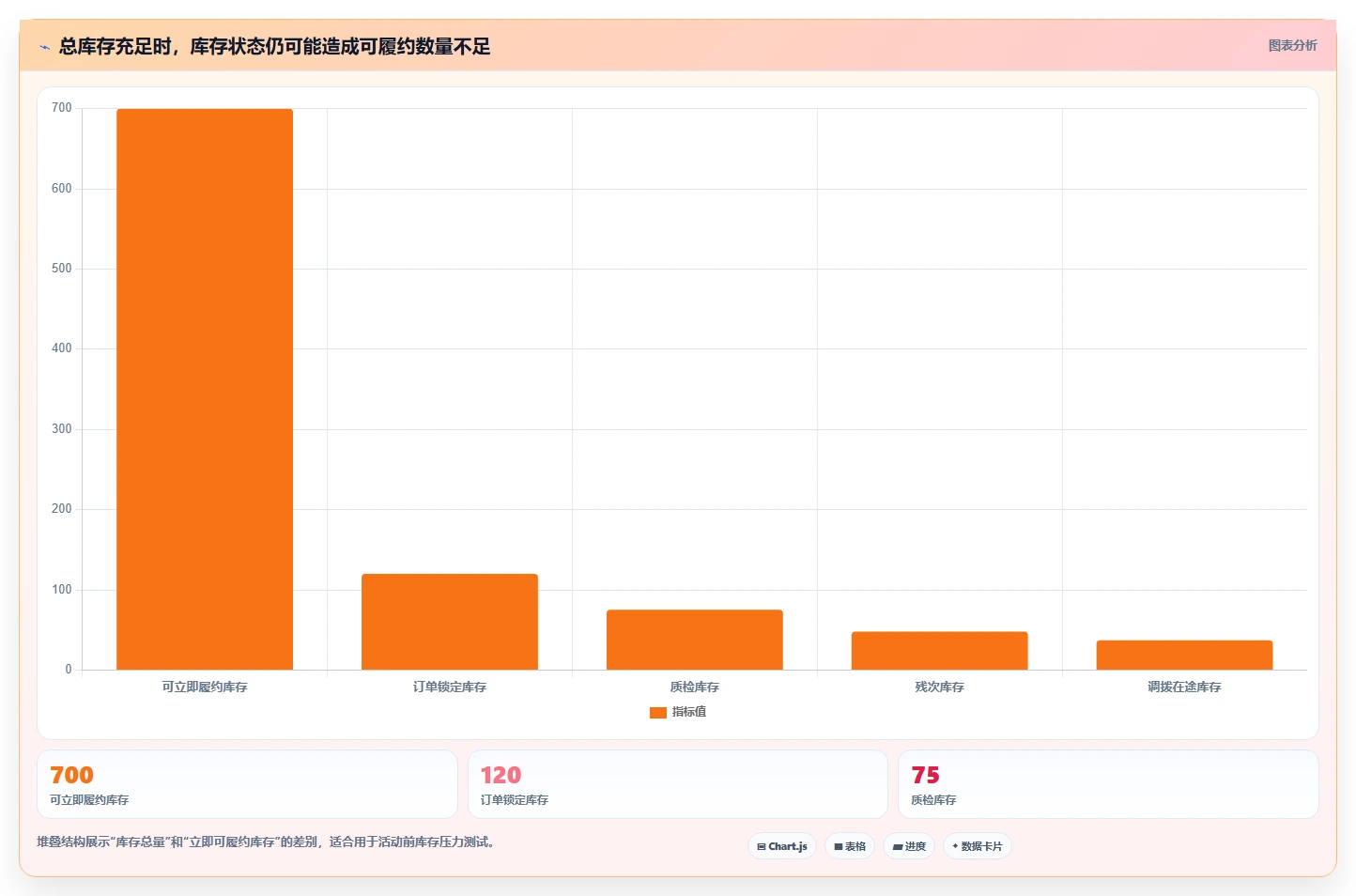Click the footer note starting with 堆叠结构展示
Viewport: 1356px width, 896px height.
[266, 842]
